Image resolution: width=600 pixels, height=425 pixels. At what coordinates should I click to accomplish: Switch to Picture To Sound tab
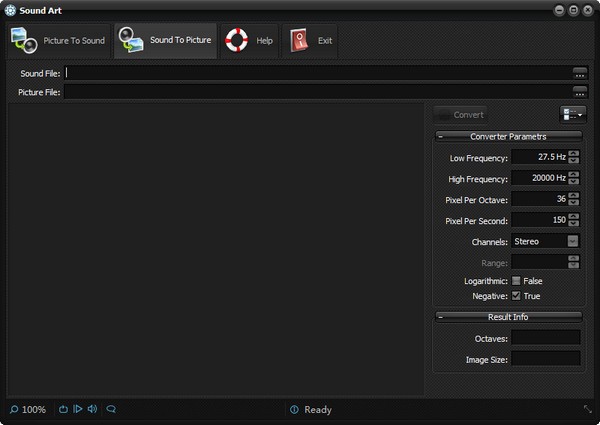(x=58, y=41)
